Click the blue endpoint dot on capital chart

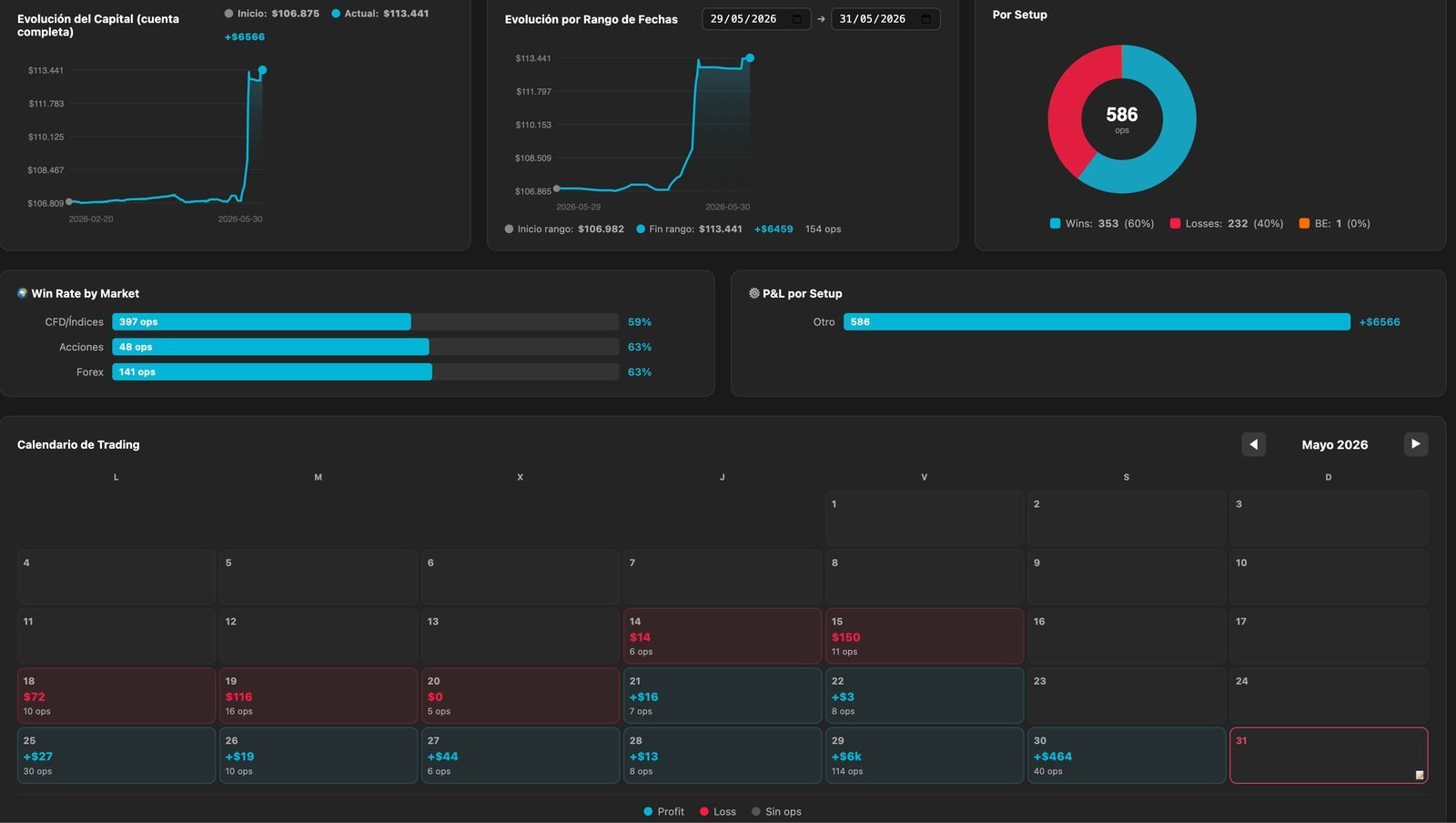(x=262, y=70)
